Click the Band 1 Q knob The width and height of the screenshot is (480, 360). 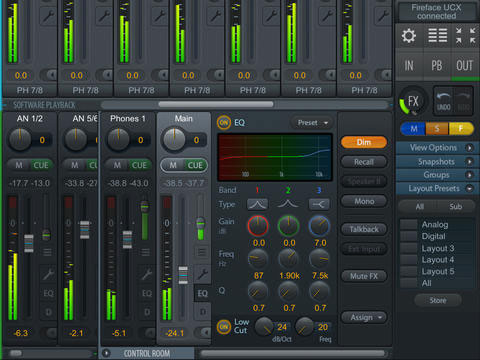point(258,291)
